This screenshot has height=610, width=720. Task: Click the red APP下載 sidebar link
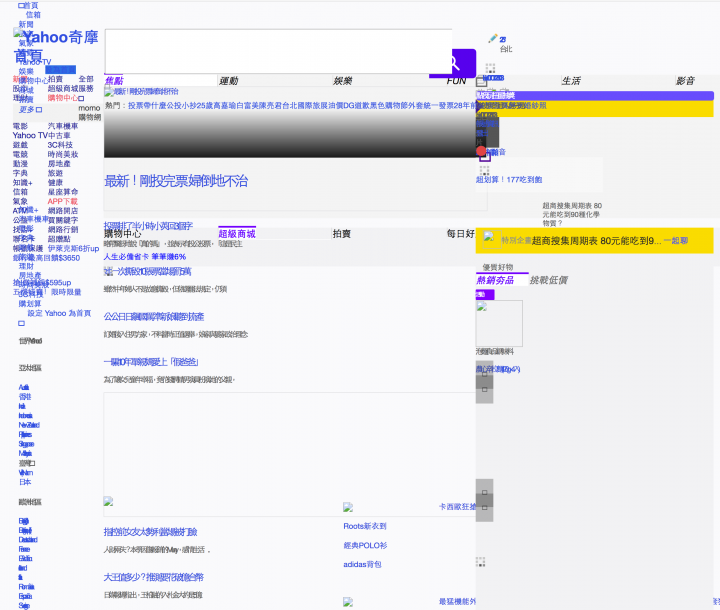(x=62, y=202)
